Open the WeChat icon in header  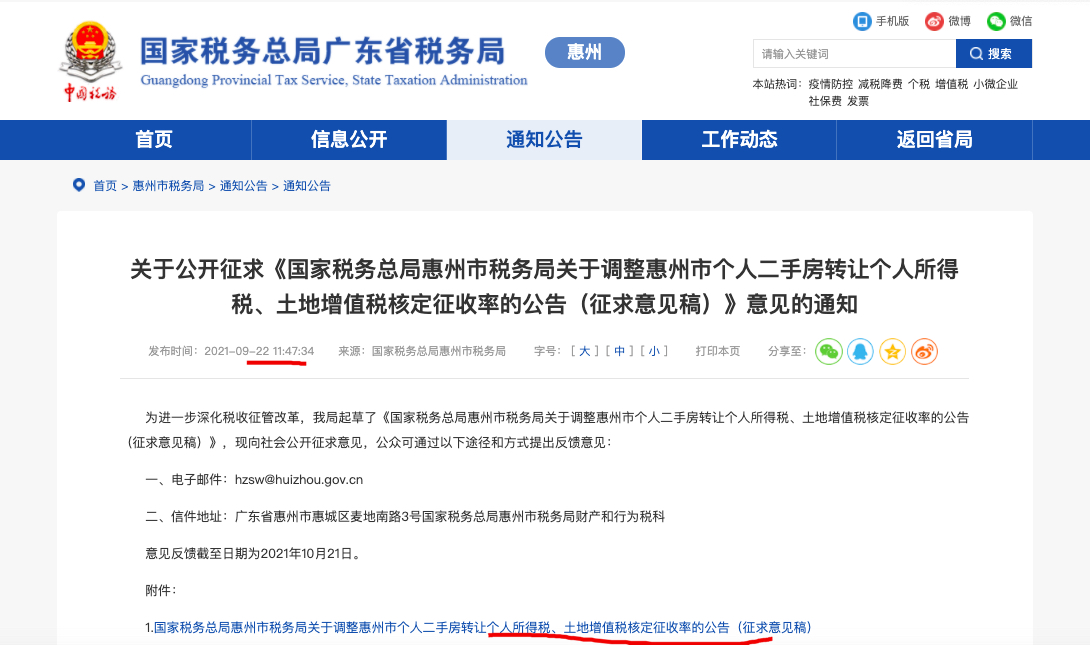pos(996,21)
